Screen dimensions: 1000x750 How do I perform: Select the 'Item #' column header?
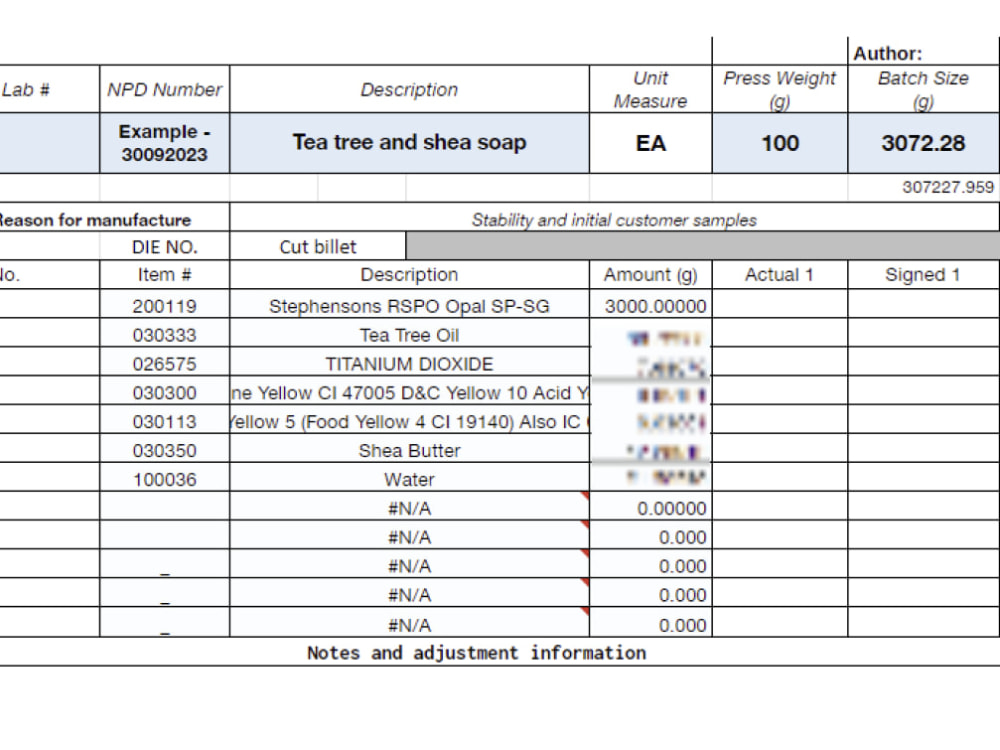pyautogui.click(x=165, y=275)
